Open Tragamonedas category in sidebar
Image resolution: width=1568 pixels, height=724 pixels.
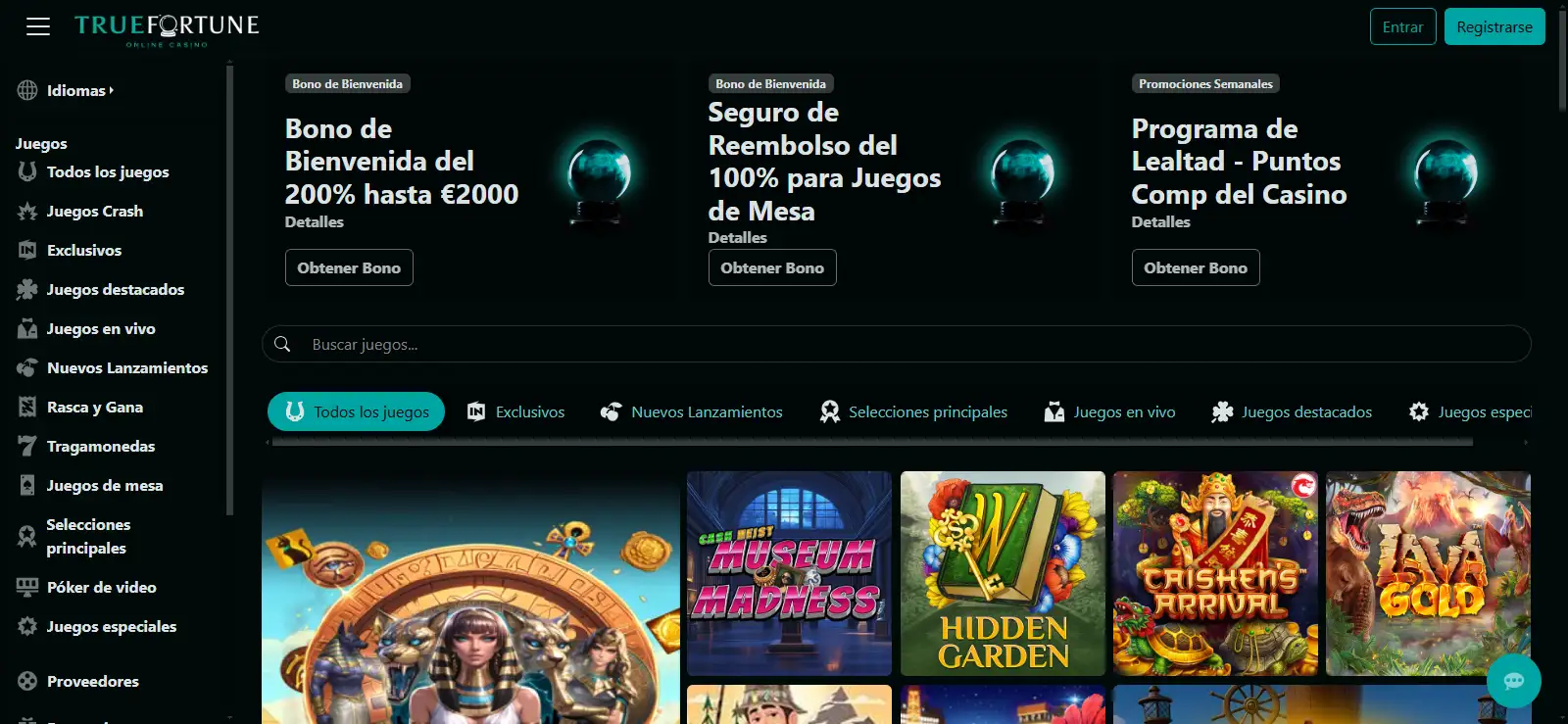click(x=101, y=446)
